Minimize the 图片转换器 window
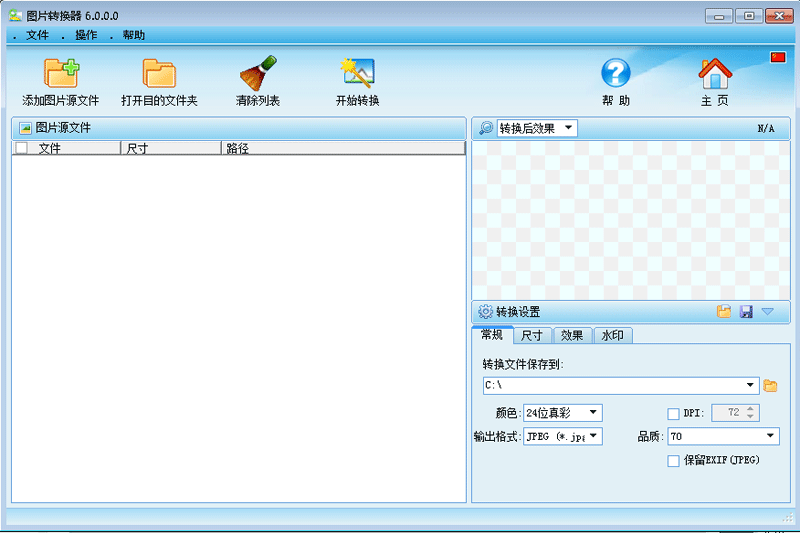 tap(719, 16)
